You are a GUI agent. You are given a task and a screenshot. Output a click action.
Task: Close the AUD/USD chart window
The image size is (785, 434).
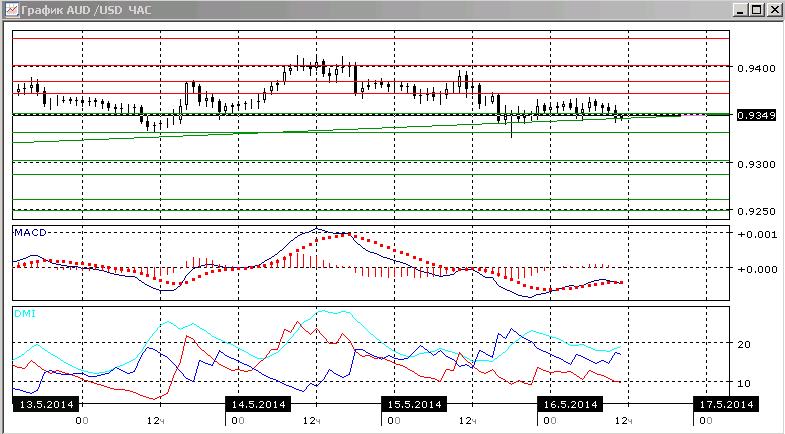pyautogui.click(x=774, y=10)
